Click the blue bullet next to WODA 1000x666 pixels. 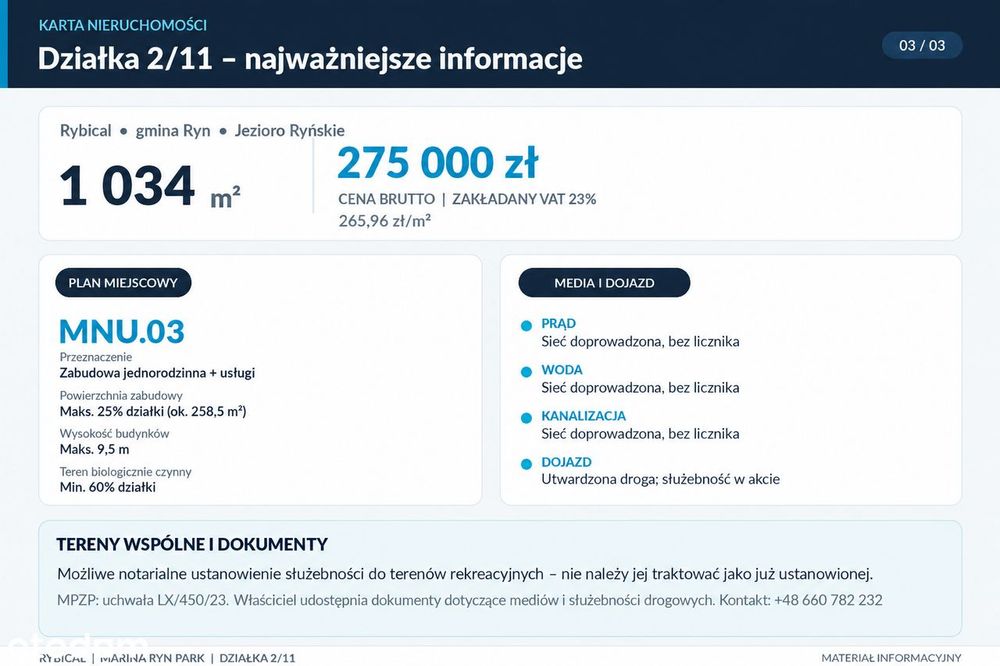[526, 371]
